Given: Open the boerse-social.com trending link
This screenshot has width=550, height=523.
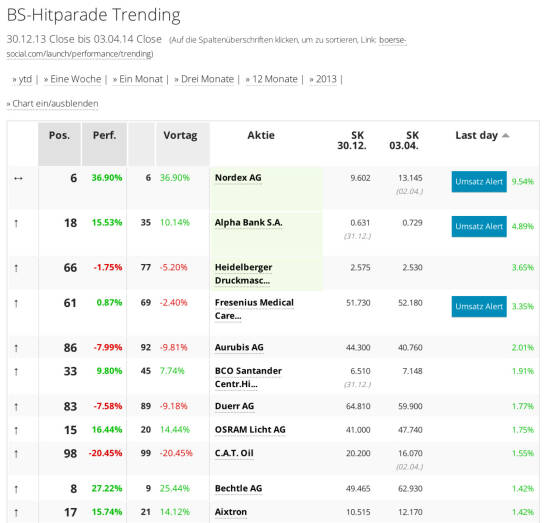Looking at the screenshot, I should (x=206, y=47).
